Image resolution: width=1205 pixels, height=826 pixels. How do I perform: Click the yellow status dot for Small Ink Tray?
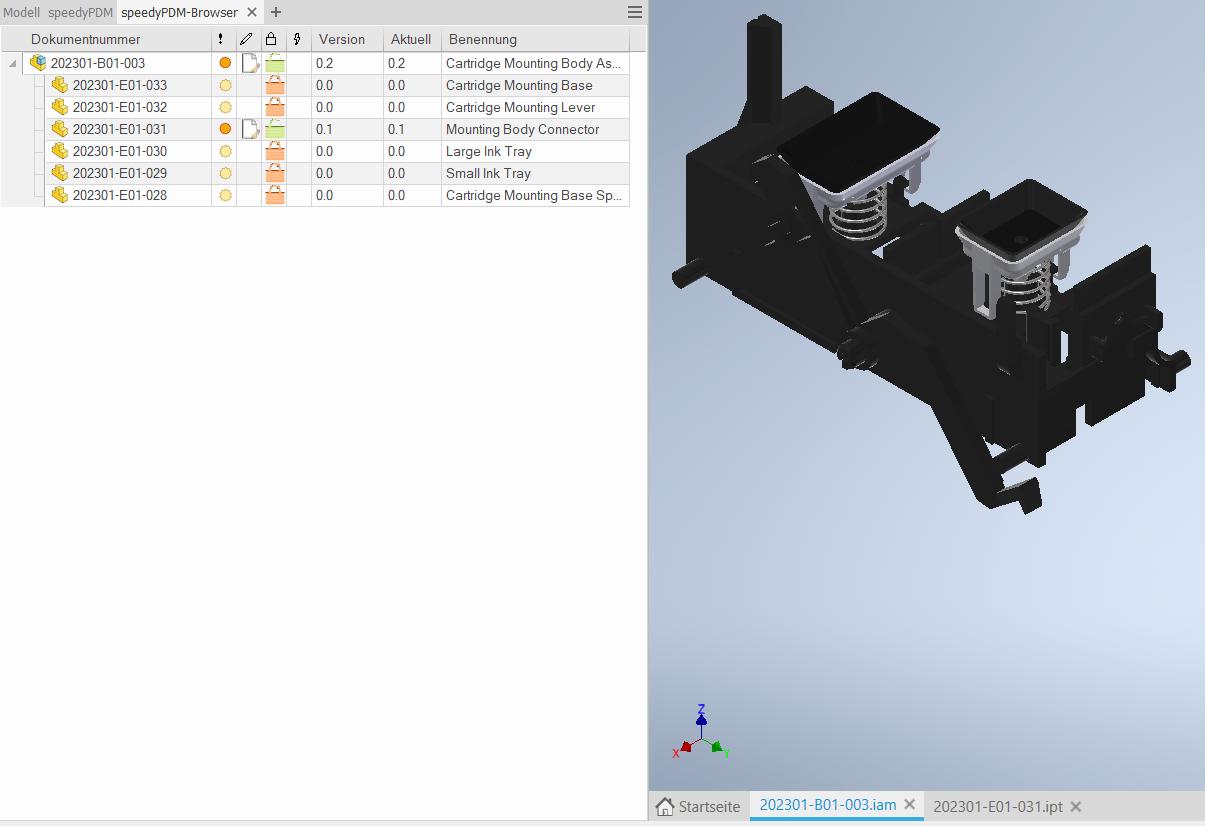tap(225, 173)
